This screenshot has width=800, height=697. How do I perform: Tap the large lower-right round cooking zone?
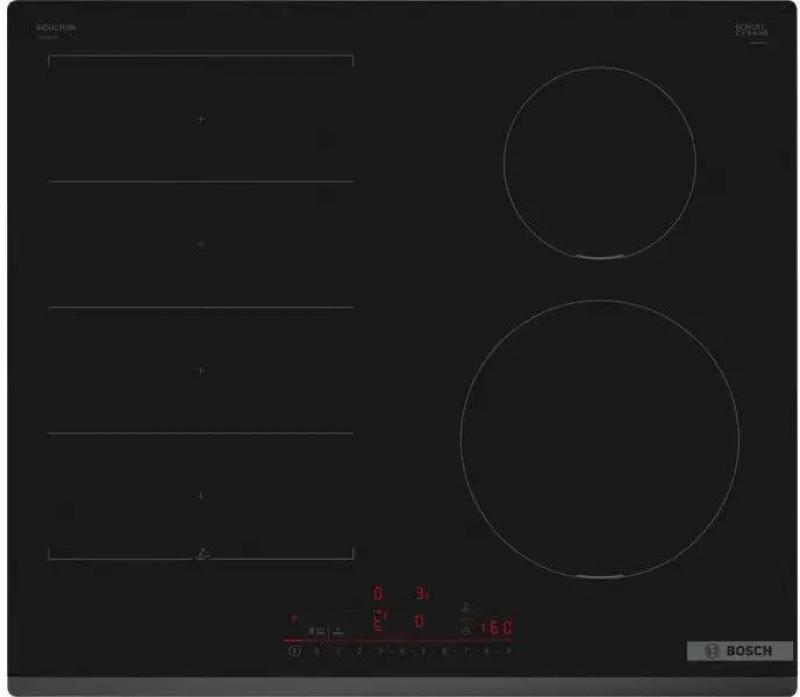[x=600, y=438]
